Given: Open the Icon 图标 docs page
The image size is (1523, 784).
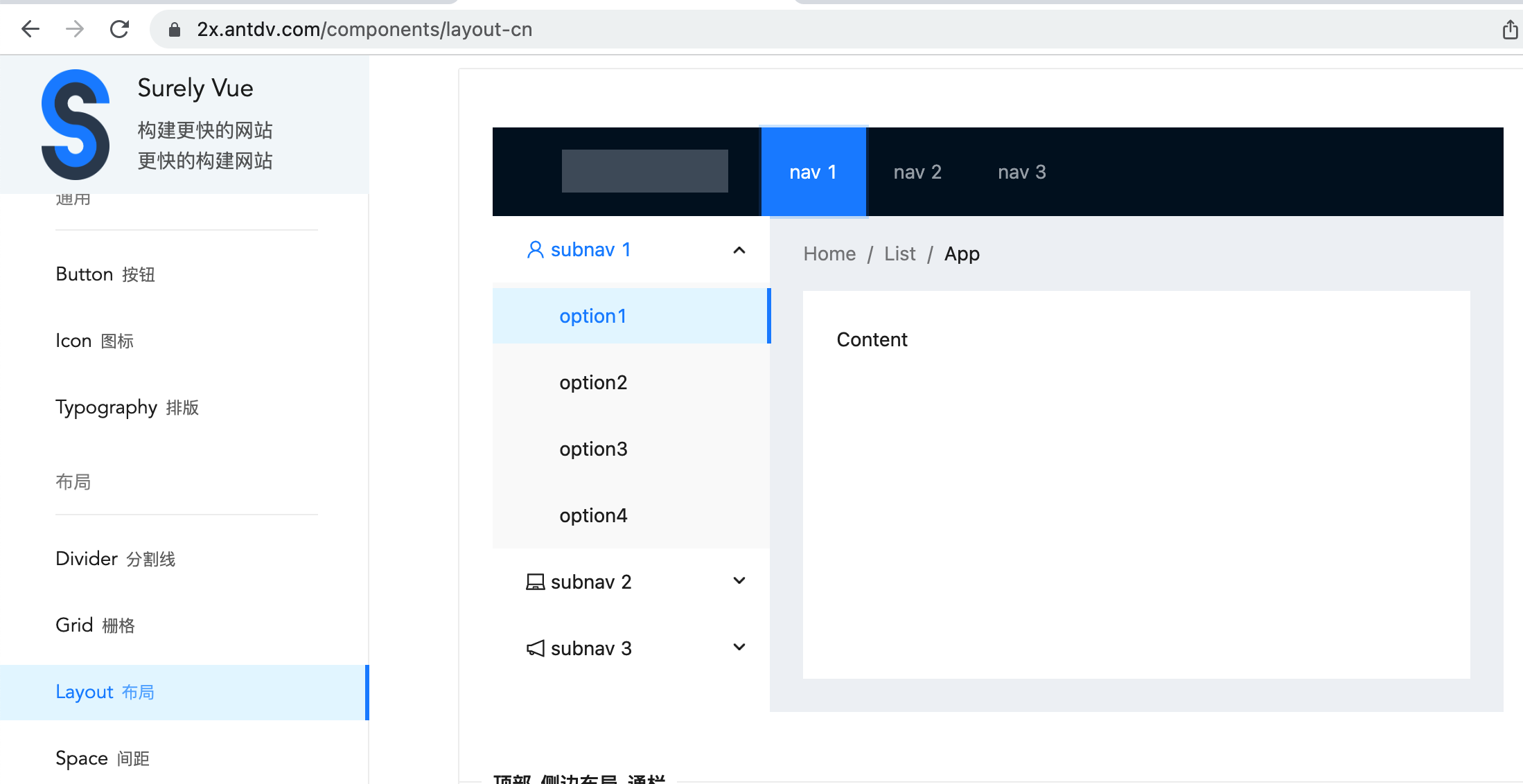Looking at the screenshot, I should coord(184,341).
